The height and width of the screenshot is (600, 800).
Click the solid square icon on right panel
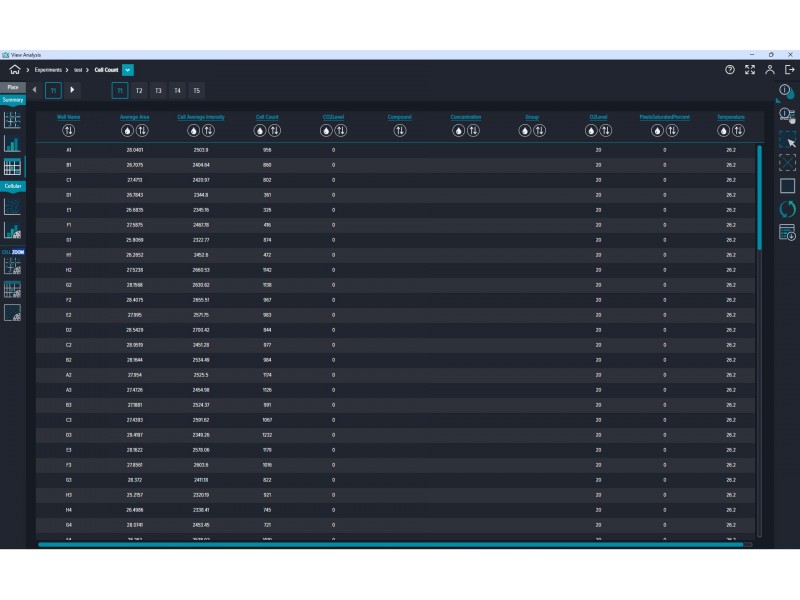(787, 186)
